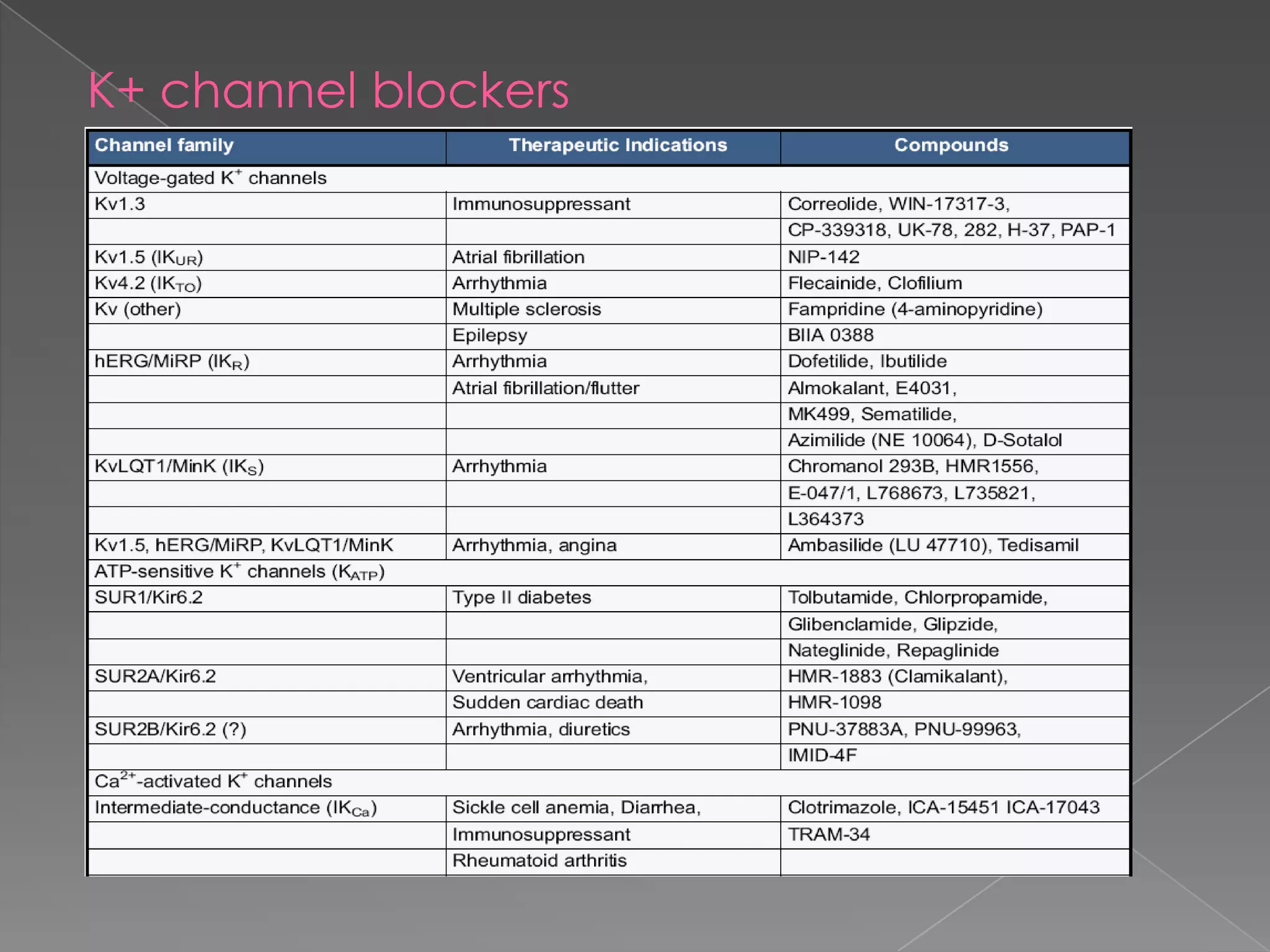Select 'Nateglinide, Repaglinide' cell
Screen dimensions: 1270x952
coord(955,651)
